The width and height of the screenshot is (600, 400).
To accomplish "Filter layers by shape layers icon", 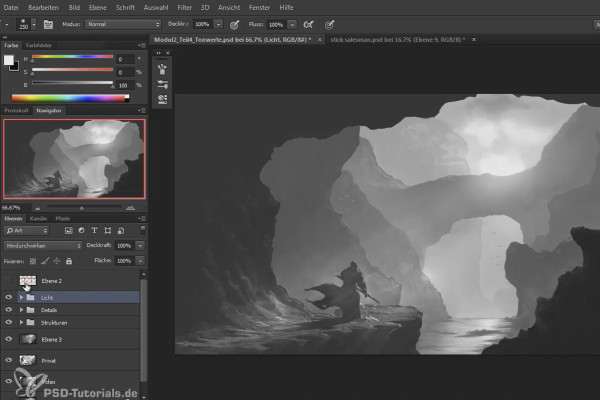I will click(108, 230).
